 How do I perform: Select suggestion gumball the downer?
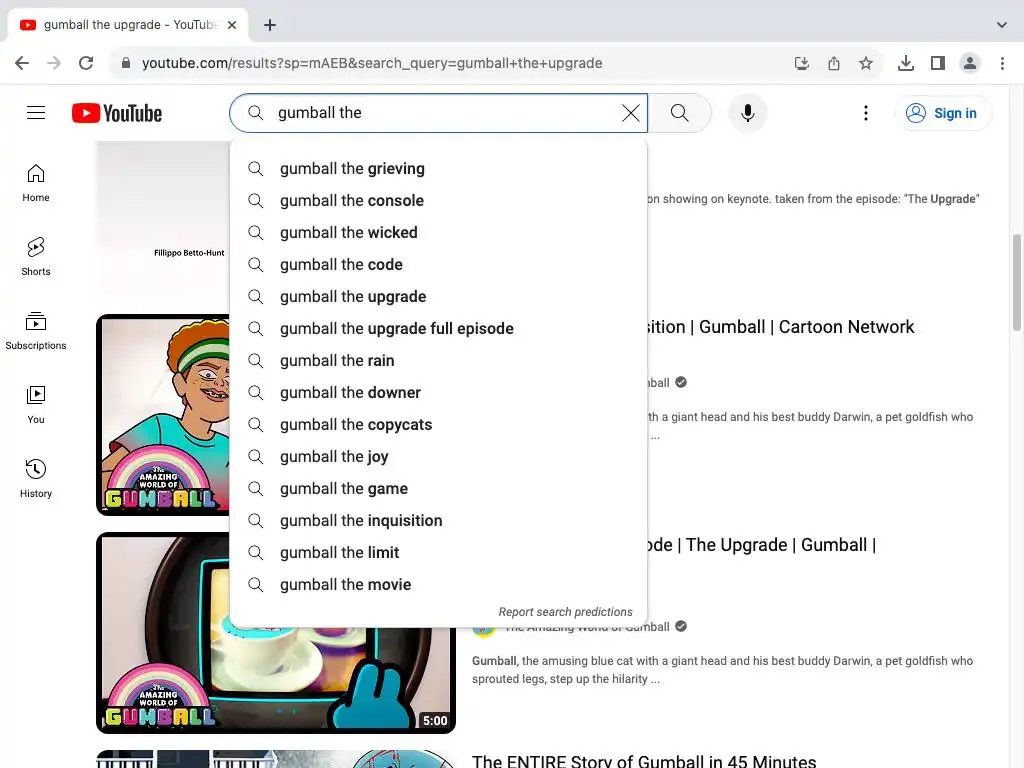pyautogui.click(x=438, y=392)
